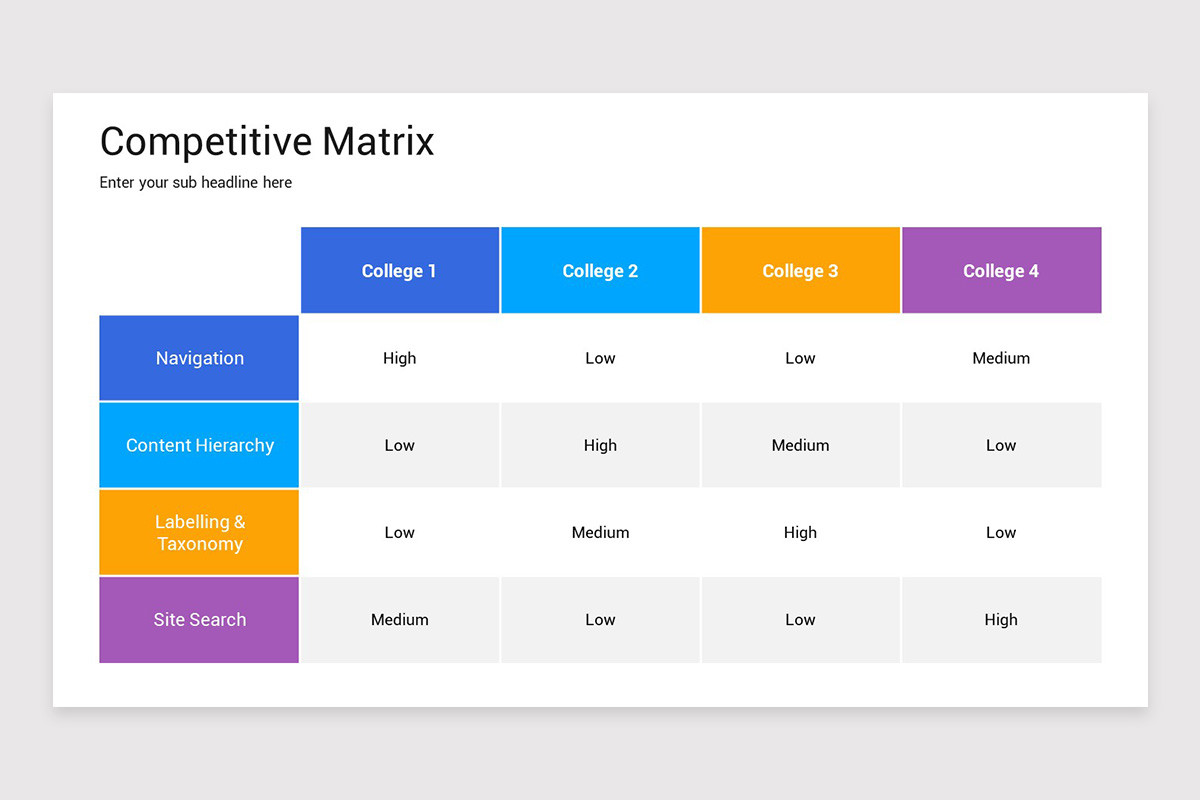Click the Site Search row label
Viewport: 1200px width, 800px height.
pos(198,620)
